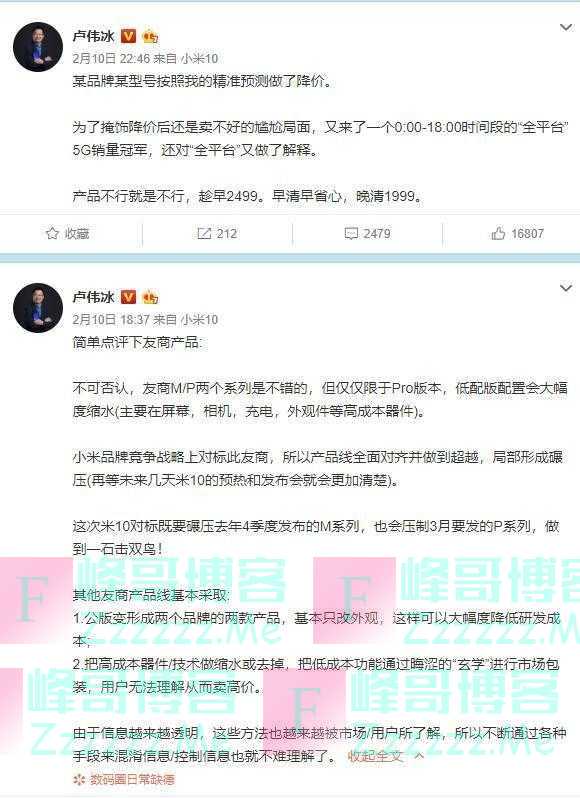Click the avatar photo of first post
This screenshot has height=798, width=580.
point(38,47)
